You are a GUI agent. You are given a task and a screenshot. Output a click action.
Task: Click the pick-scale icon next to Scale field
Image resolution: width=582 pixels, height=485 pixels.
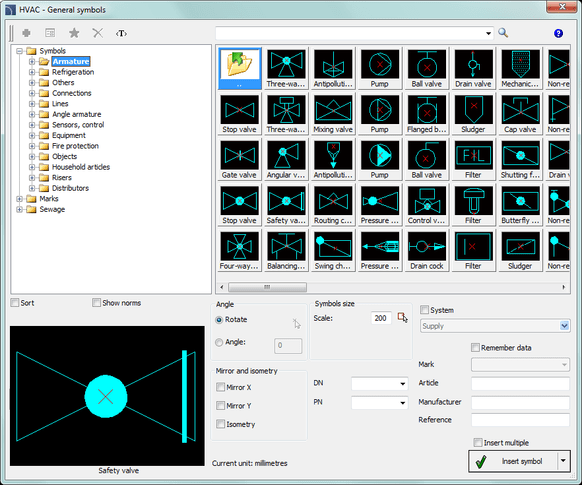402,318
